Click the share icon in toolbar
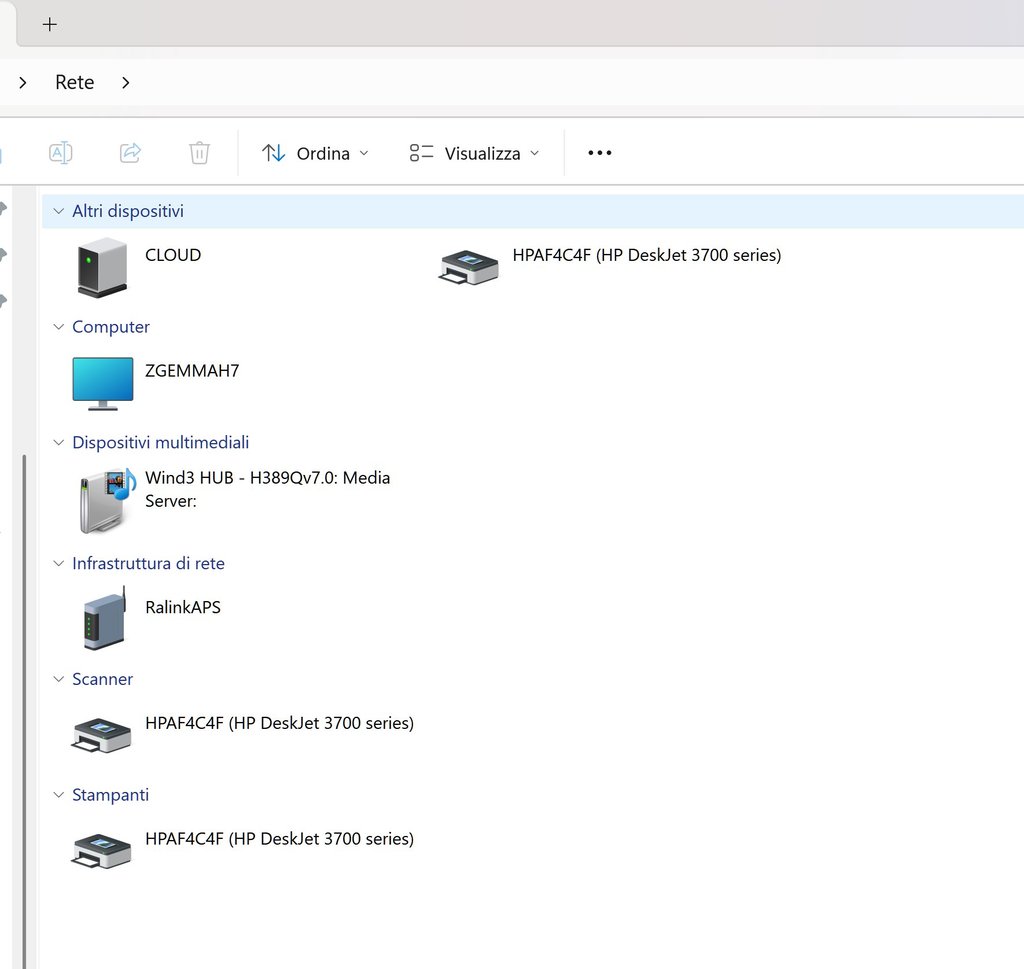The height and width of the screenshot is (969, 1024). pyautogui.click(x=130, y=153)
